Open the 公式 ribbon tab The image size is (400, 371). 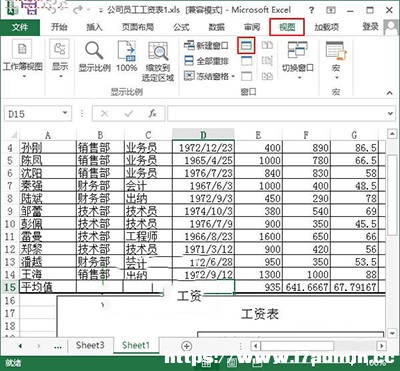(181, 27)
